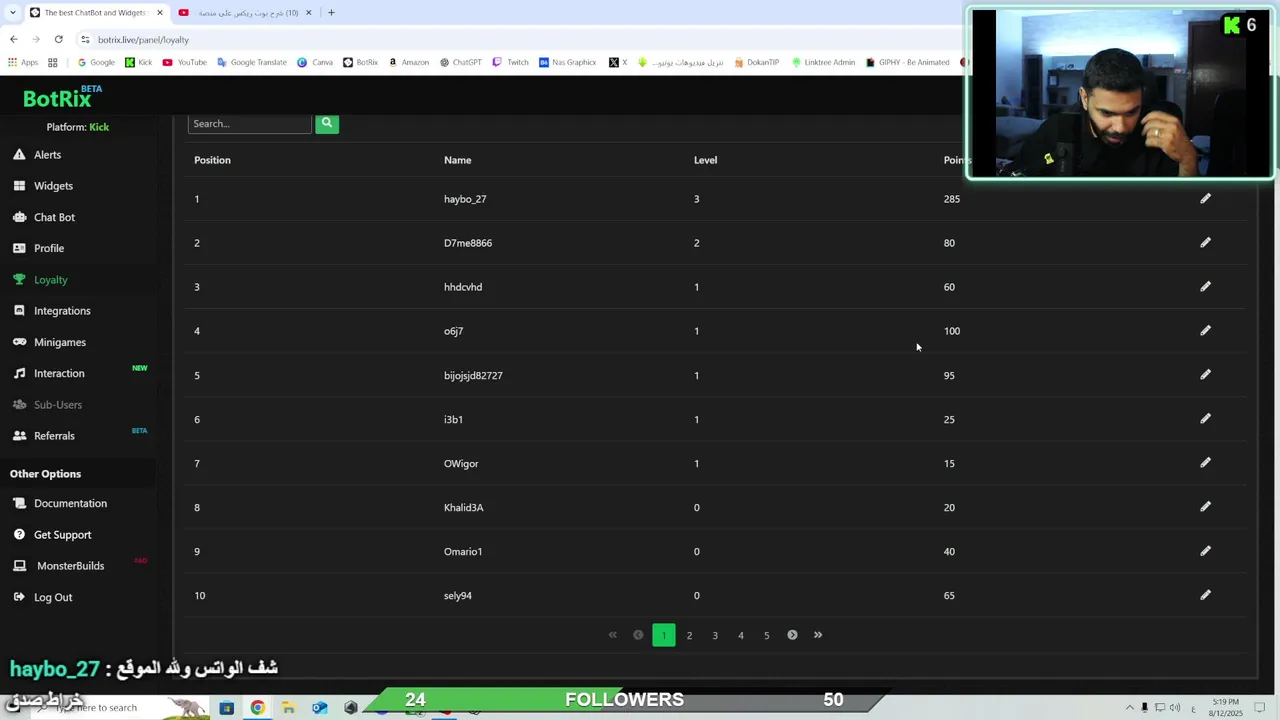Open the notification center icon

click(1260, 708)
